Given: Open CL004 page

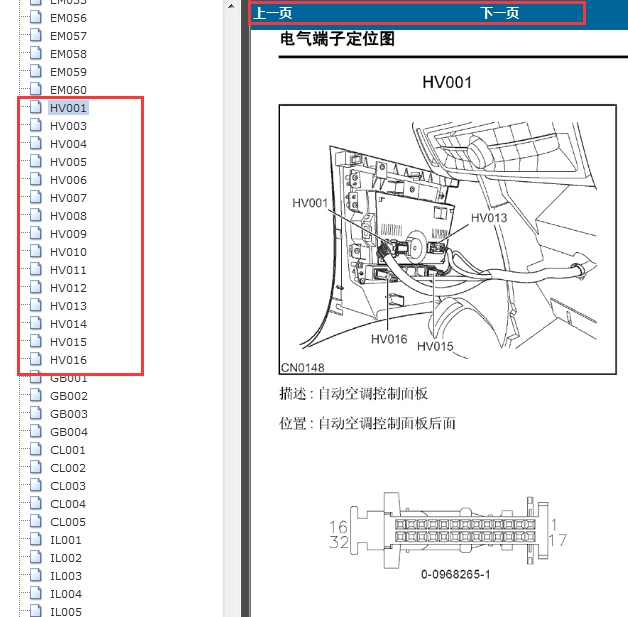Looking at the screenshot, I should 68,504.
